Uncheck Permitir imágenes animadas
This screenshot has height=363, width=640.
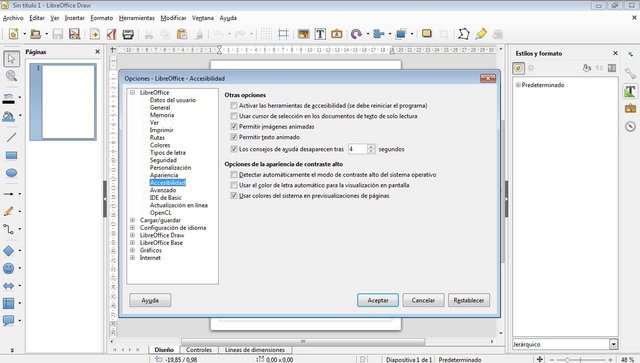click(234, 127)
